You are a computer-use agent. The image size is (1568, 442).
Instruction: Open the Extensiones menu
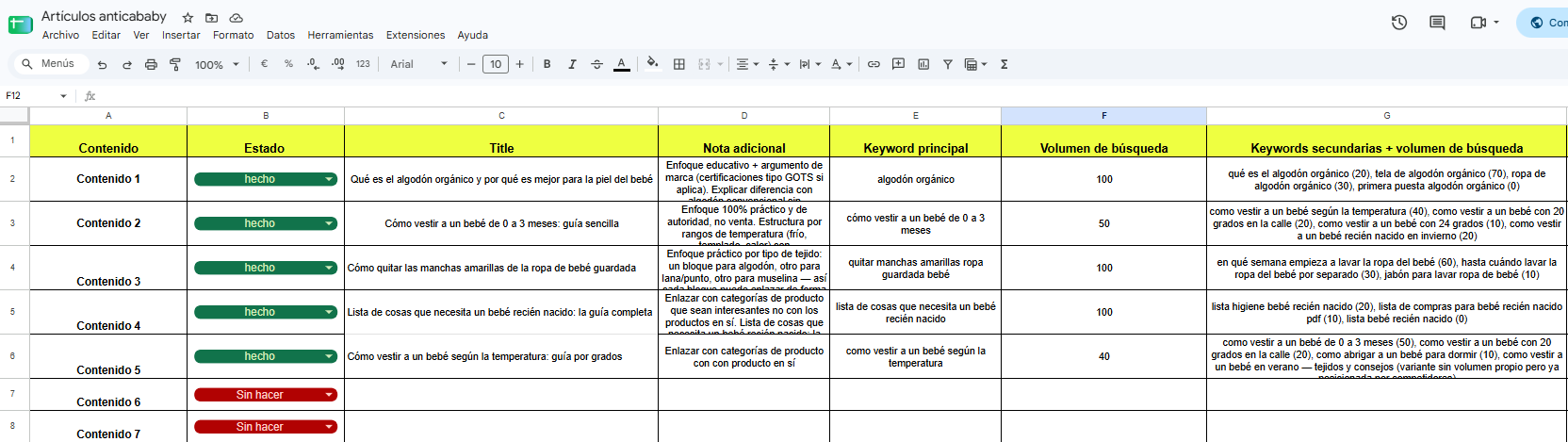click(x=416, y=35)
